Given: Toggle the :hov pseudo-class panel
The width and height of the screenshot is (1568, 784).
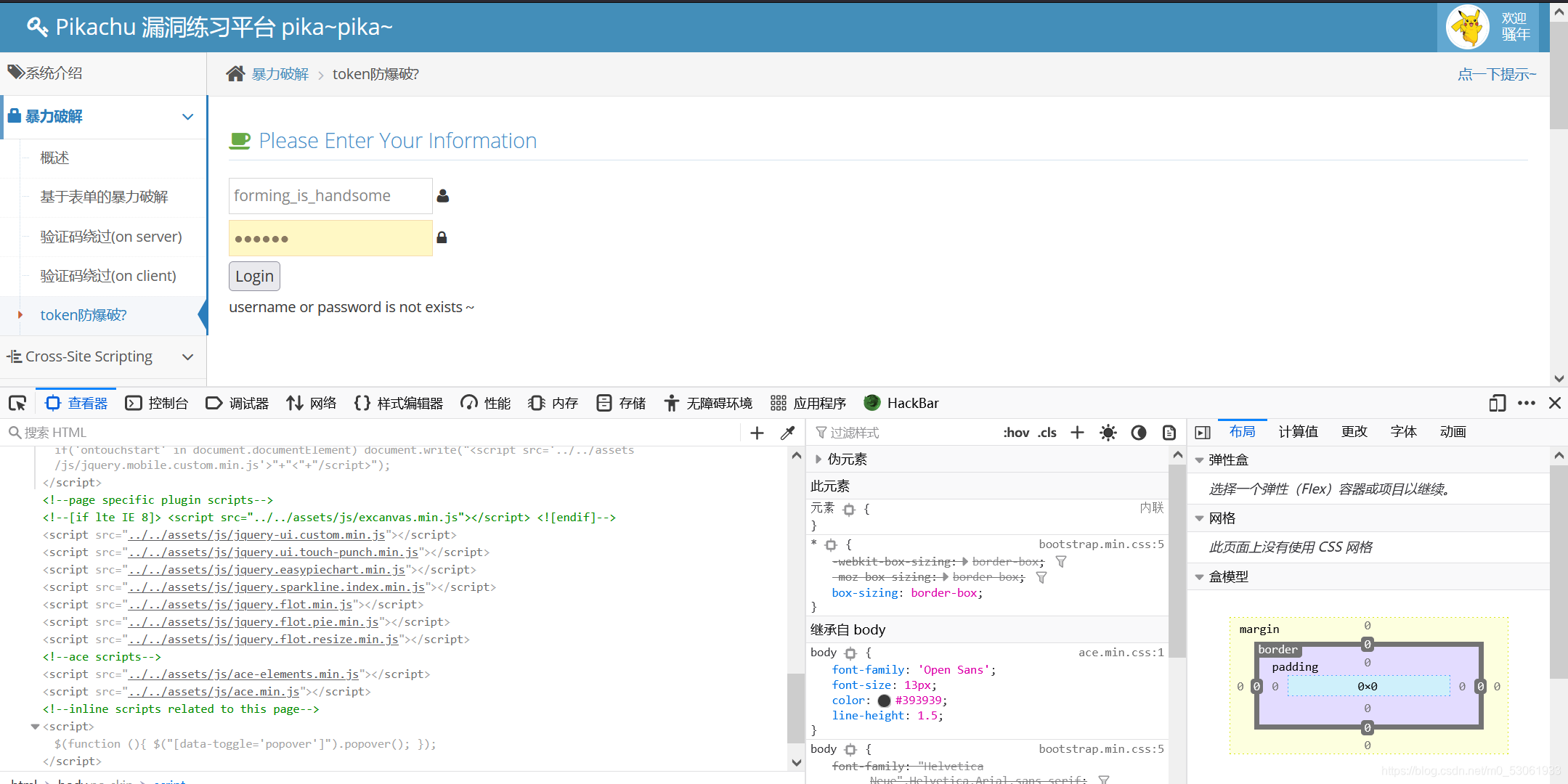Looking at the screenshot, I should click(1016, 433).
